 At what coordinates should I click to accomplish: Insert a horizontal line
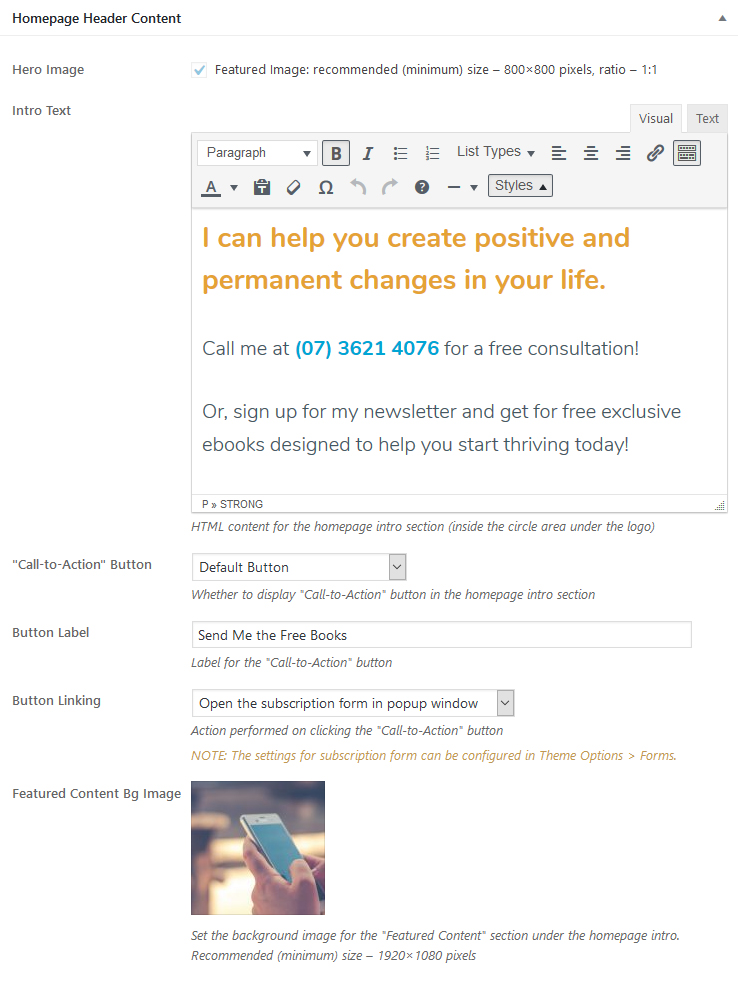[454, 187]
